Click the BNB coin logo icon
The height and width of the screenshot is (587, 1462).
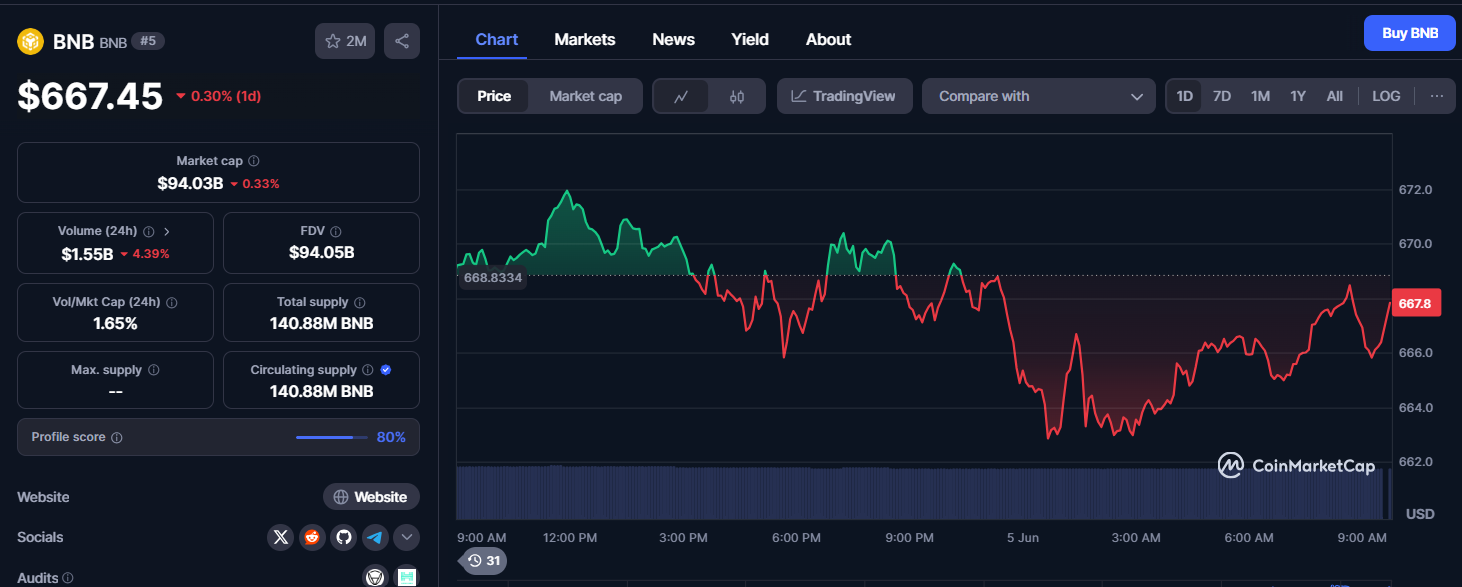[31, 41]
